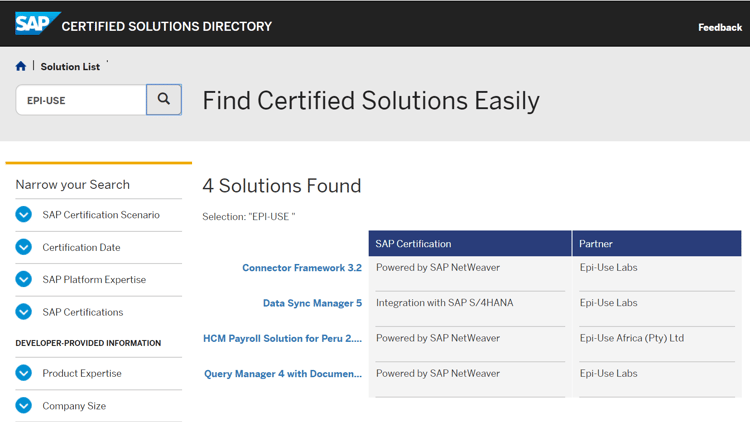Click Epi-Use Africa (Pty) Ltd cell
This screenshot has width=750, height=422.
pyautogui.click(x=632, y=338)
